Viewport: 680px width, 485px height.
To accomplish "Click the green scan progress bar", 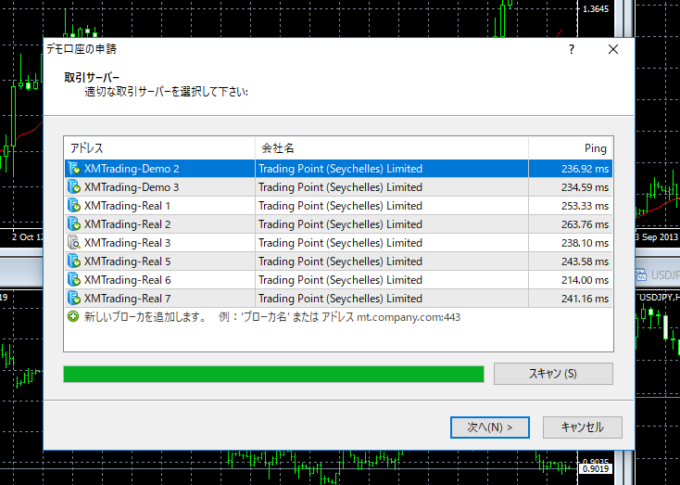I will click(273, 374).
